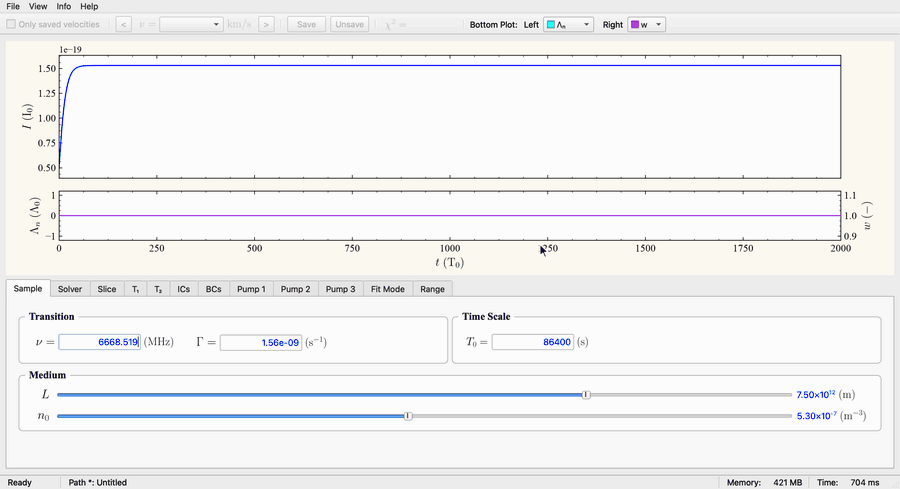Click the purple w color swatch

[x=635, y=25]
